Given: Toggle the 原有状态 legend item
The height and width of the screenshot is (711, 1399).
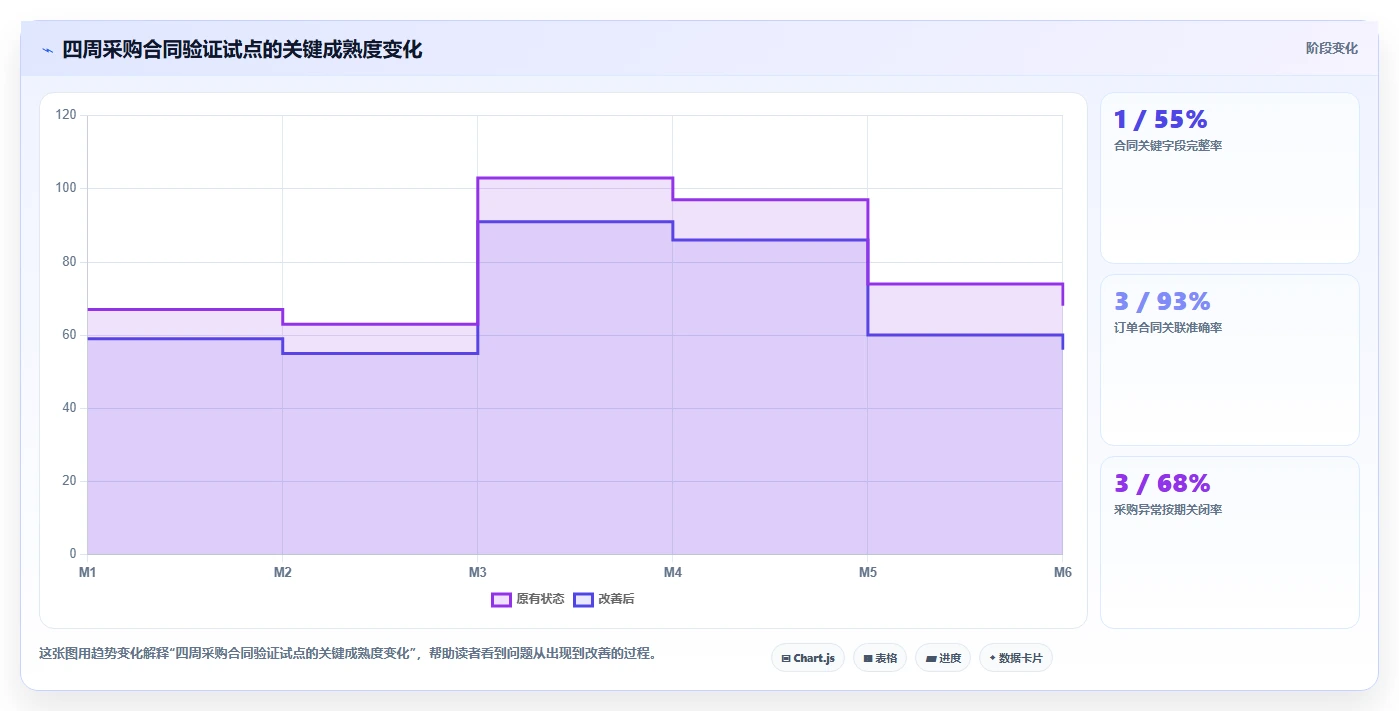Looking at the screenshot, I should (x=528, y=599).
